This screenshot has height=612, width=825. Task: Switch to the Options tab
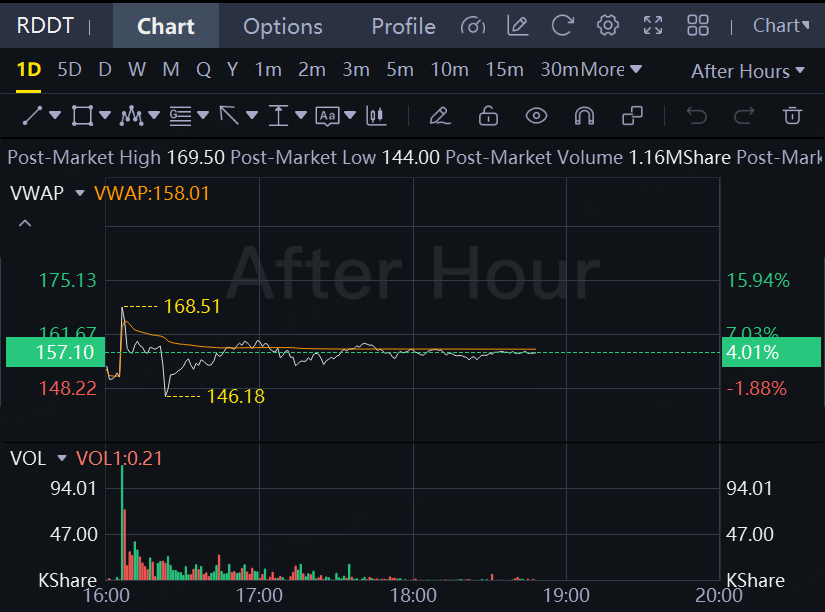click(283, 26)
